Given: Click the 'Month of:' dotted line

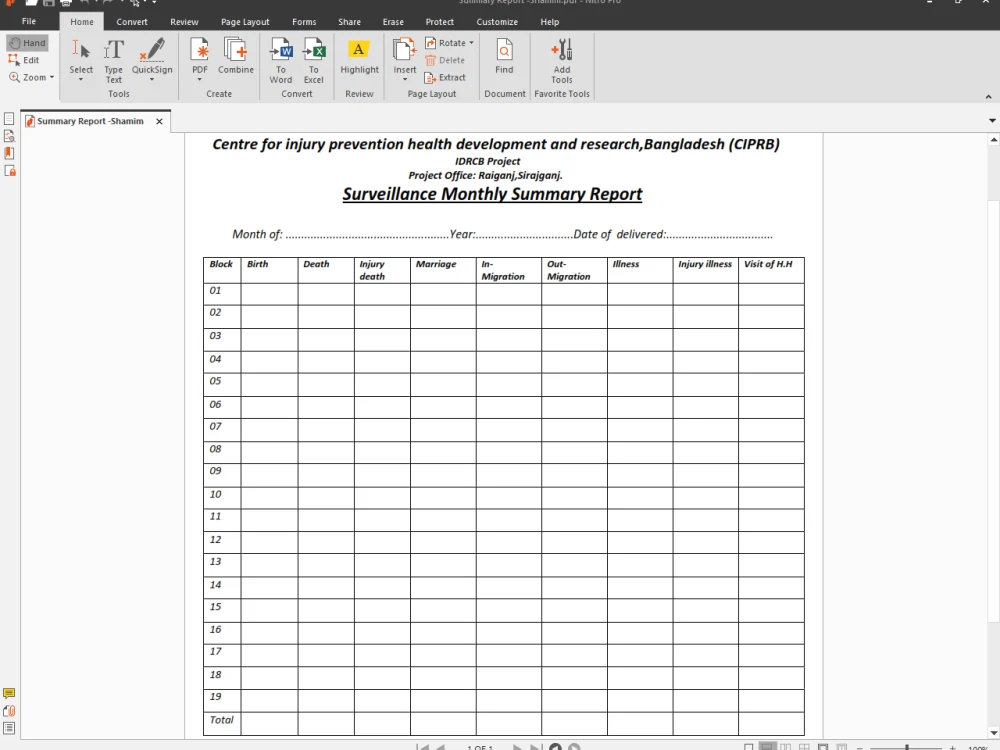Looking at the screenshot, I should click(x=367, y=237).
